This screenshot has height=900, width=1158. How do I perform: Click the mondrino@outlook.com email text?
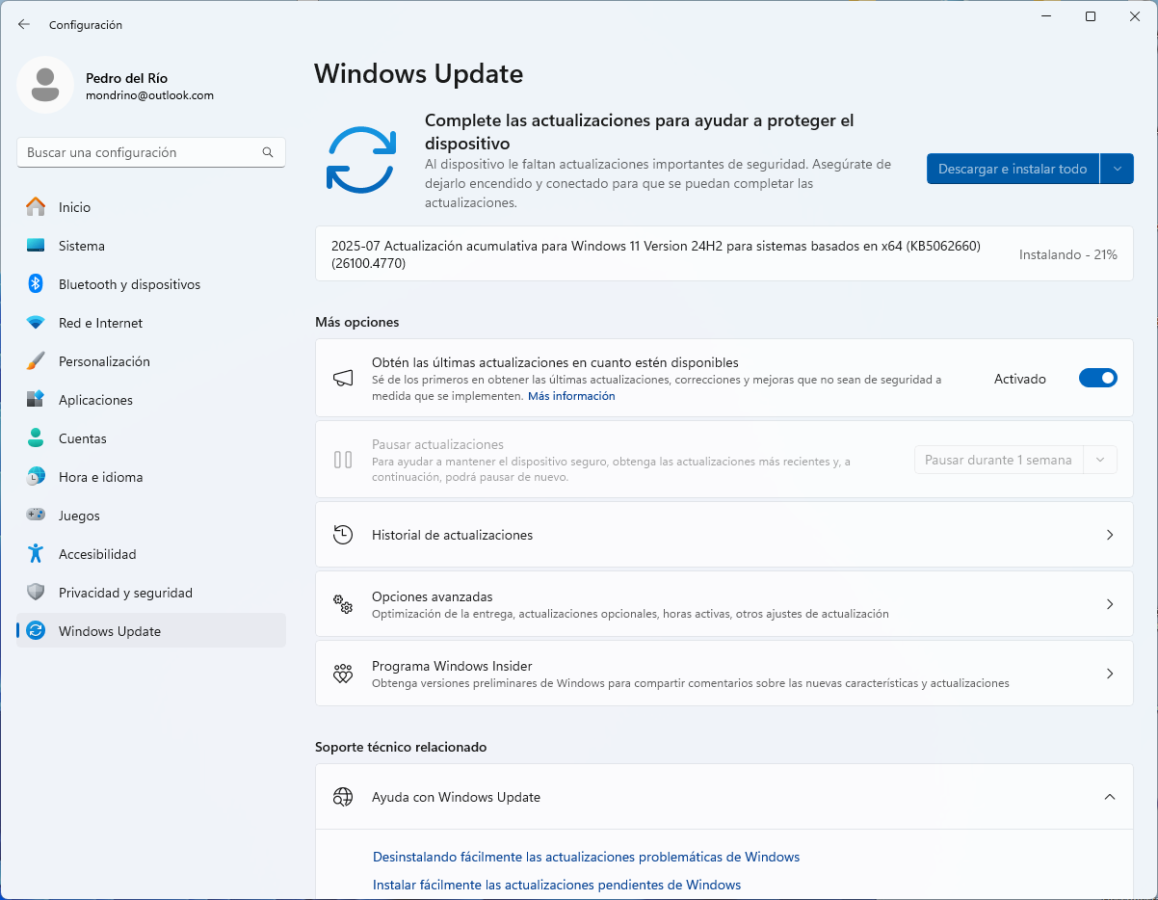(149, 95)
